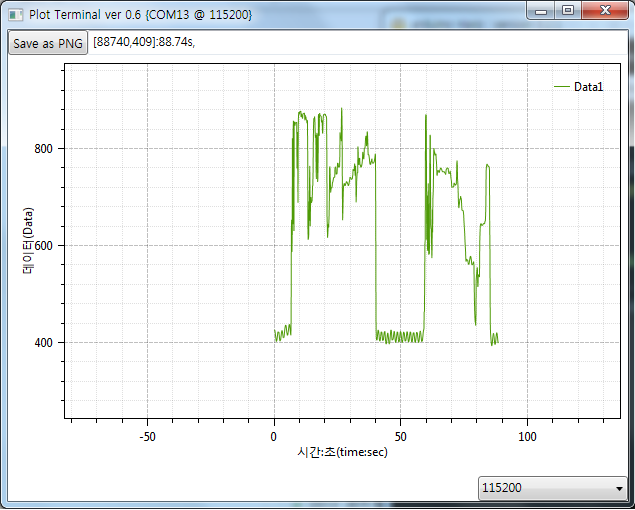The width and height of the screenshot is (635, 510).
Task: Close the Plot Terminal window
Action: click(605, 10)
